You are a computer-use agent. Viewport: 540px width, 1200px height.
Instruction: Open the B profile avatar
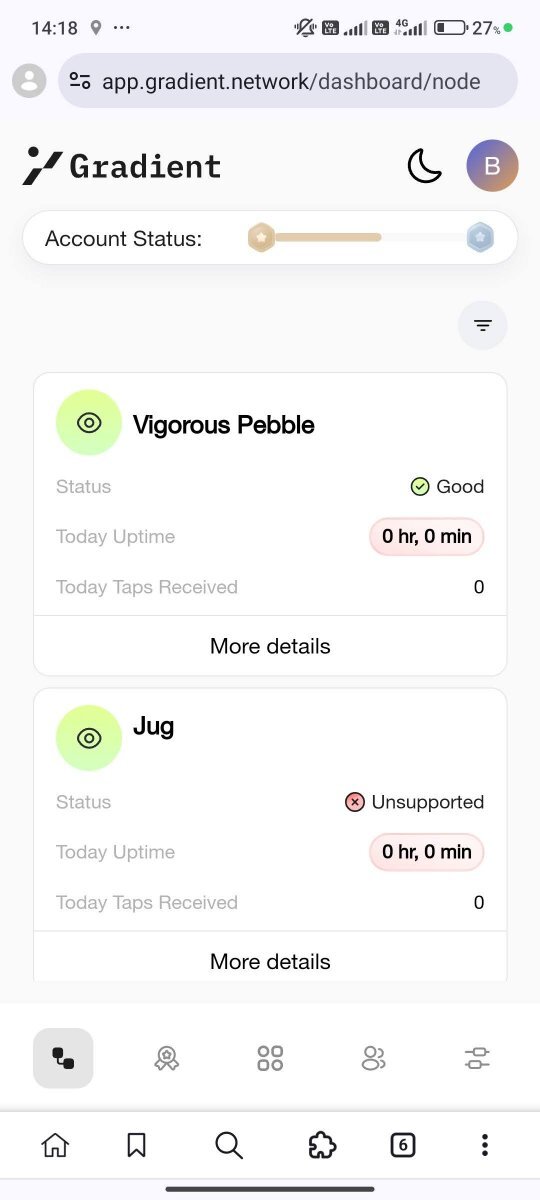click(492, 165)
